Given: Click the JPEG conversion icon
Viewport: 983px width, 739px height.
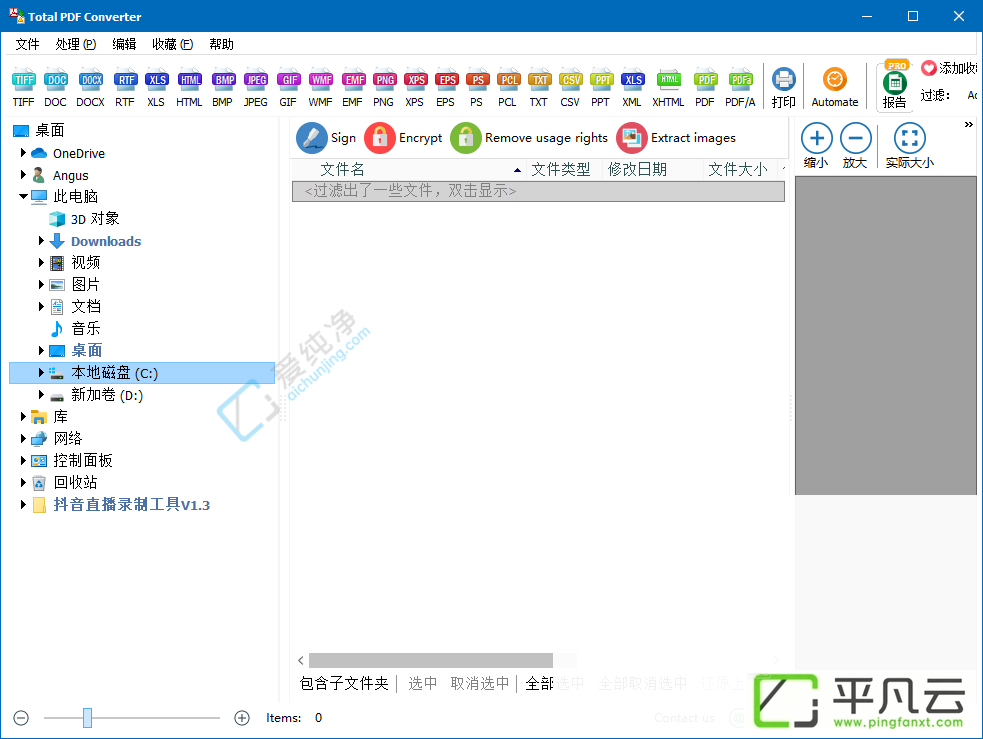Looking at the screenshot, I should (x=256, y=88).
